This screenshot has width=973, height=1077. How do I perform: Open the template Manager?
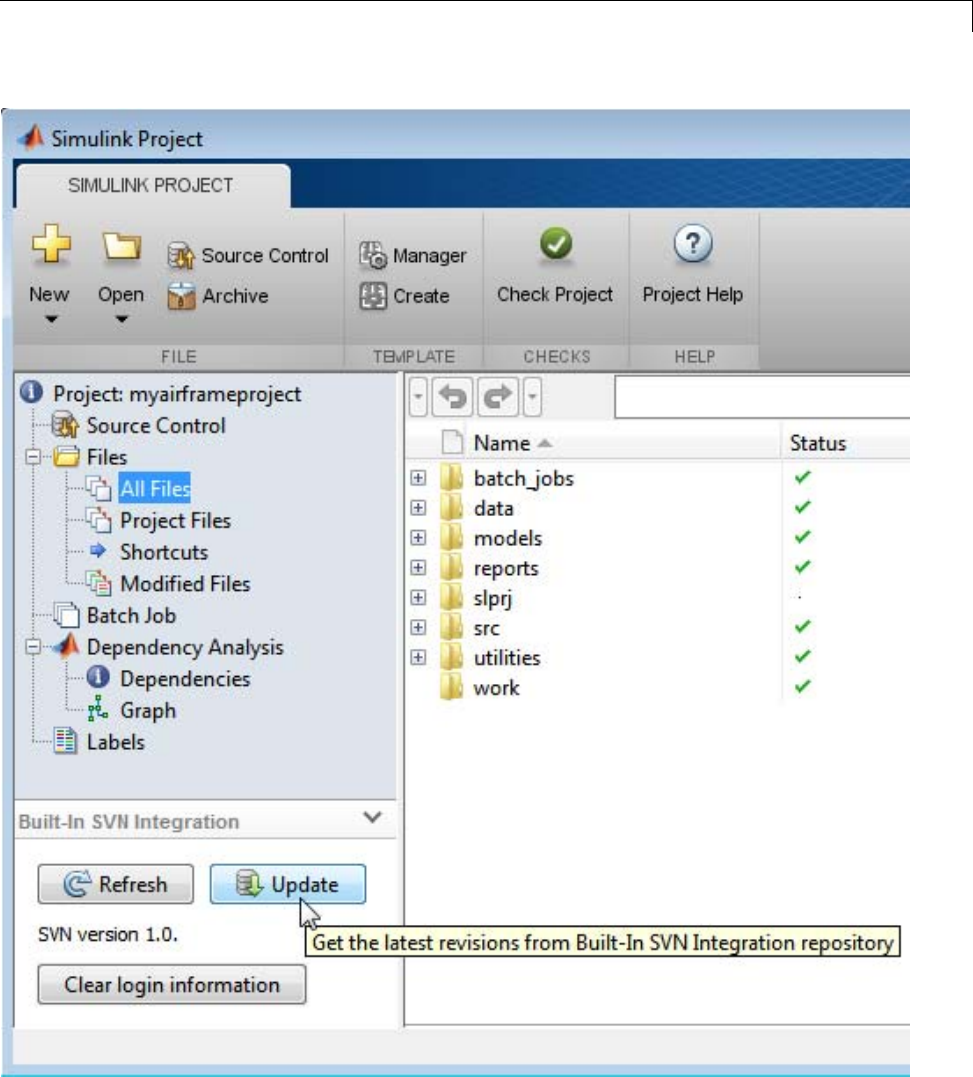click(412, 256)
